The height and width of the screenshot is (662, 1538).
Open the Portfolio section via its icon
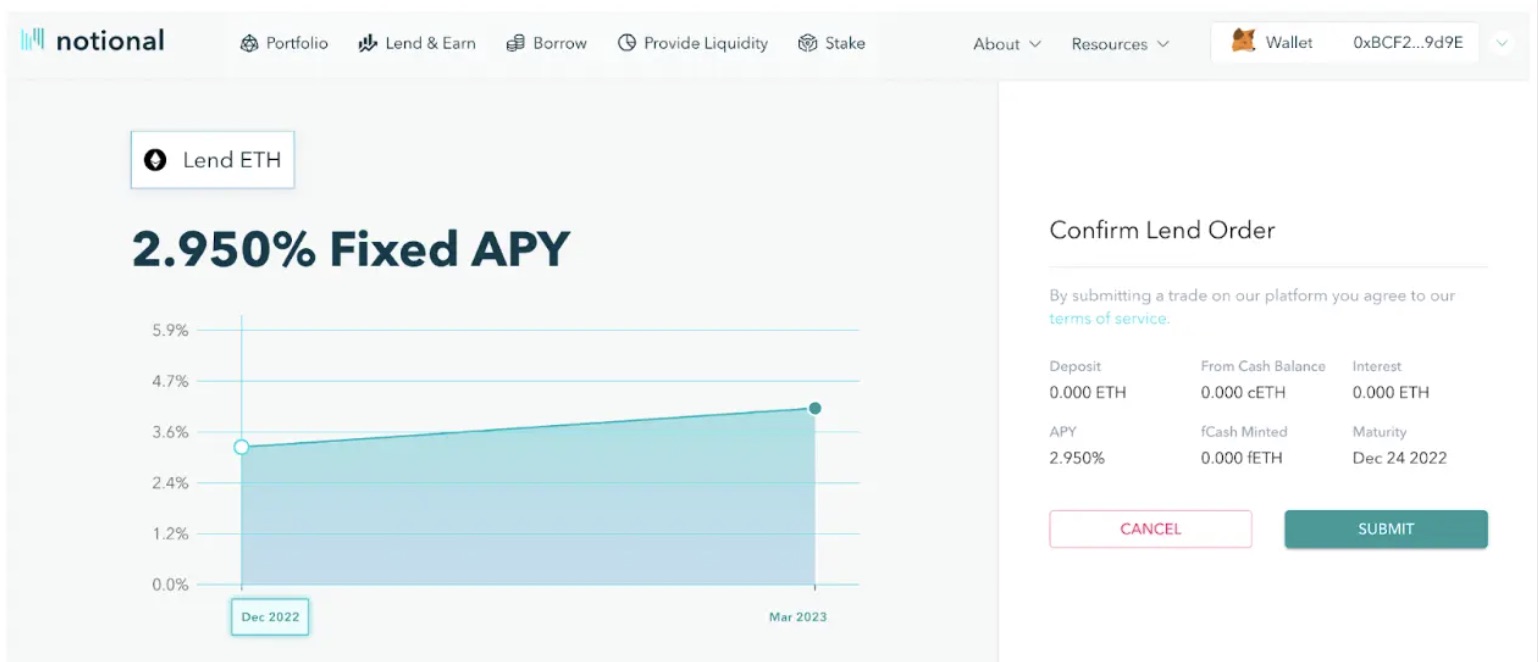pyautogui.click(x=247, y=43)
